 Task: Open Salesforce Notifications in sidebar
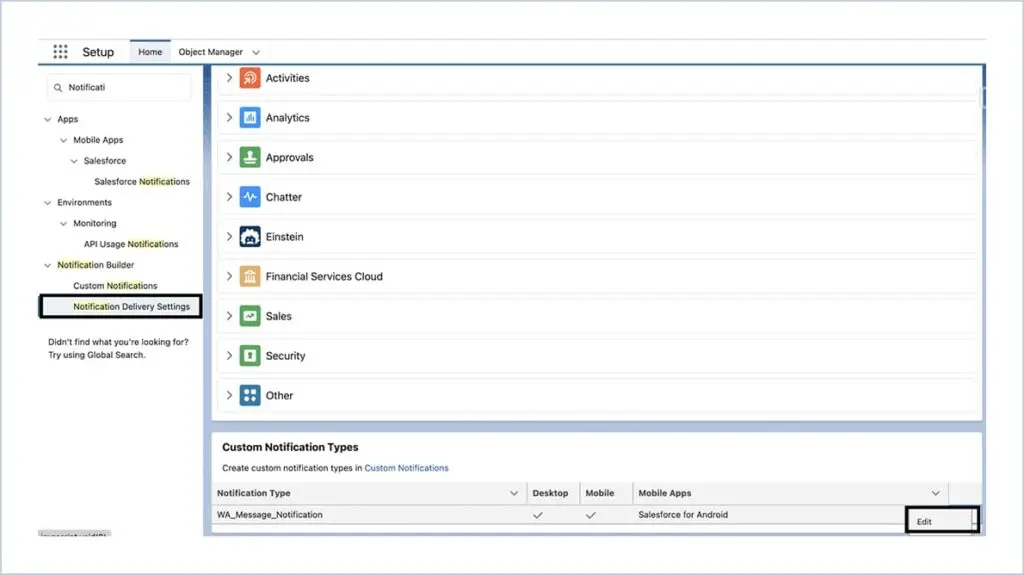coord(142,182)
